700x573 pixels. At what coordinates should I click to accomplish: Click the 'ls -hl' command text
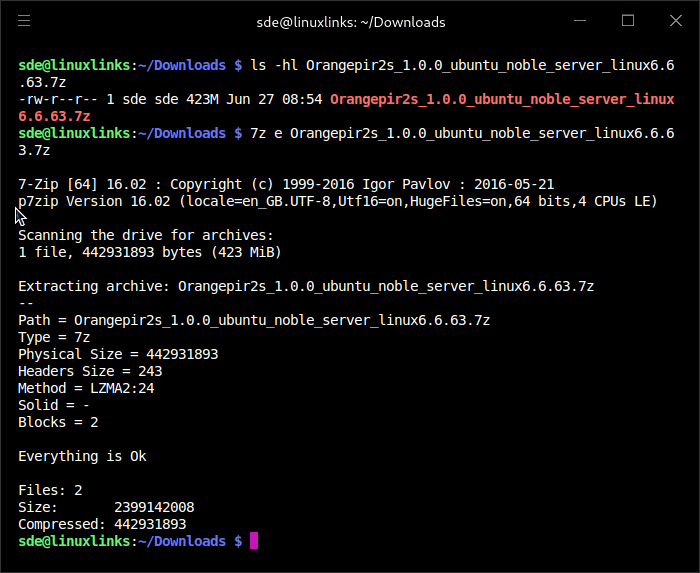274,65
